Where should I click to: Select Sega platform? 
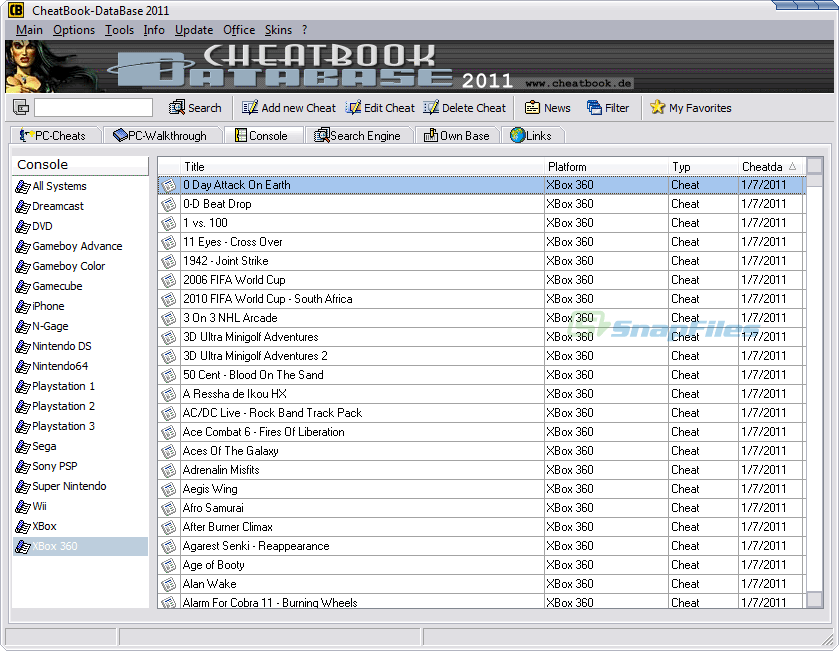click(80, 446)
